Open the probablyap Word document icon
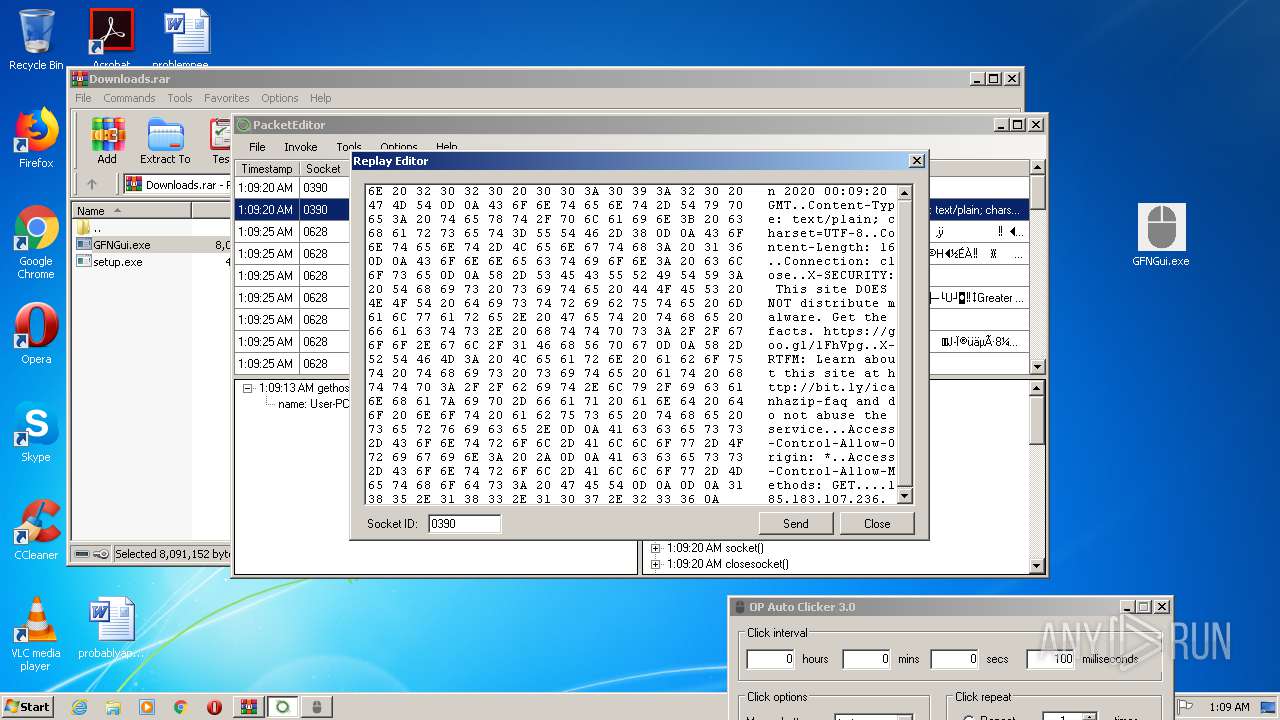This screenshot has height=720, width=1280. 111,628
